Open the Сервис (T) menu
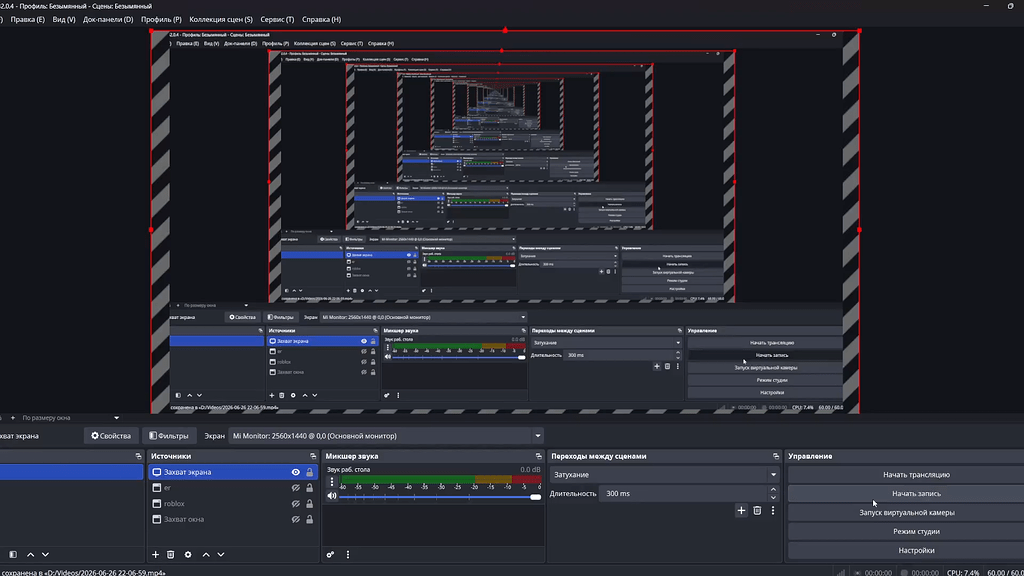The image size is (1024, 576). (277, 20)
